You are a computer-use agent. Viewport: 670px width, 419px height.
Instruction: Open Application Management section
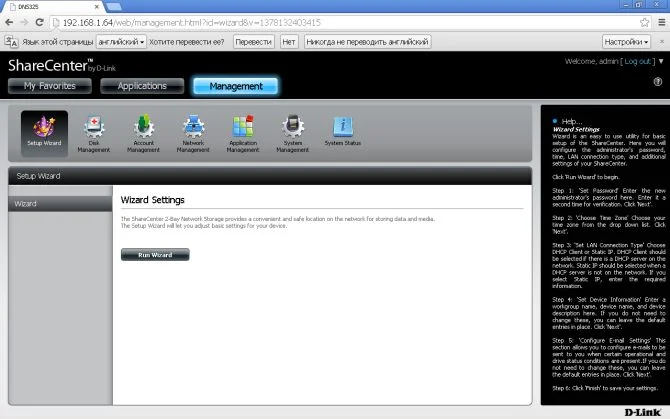point(243,134)
